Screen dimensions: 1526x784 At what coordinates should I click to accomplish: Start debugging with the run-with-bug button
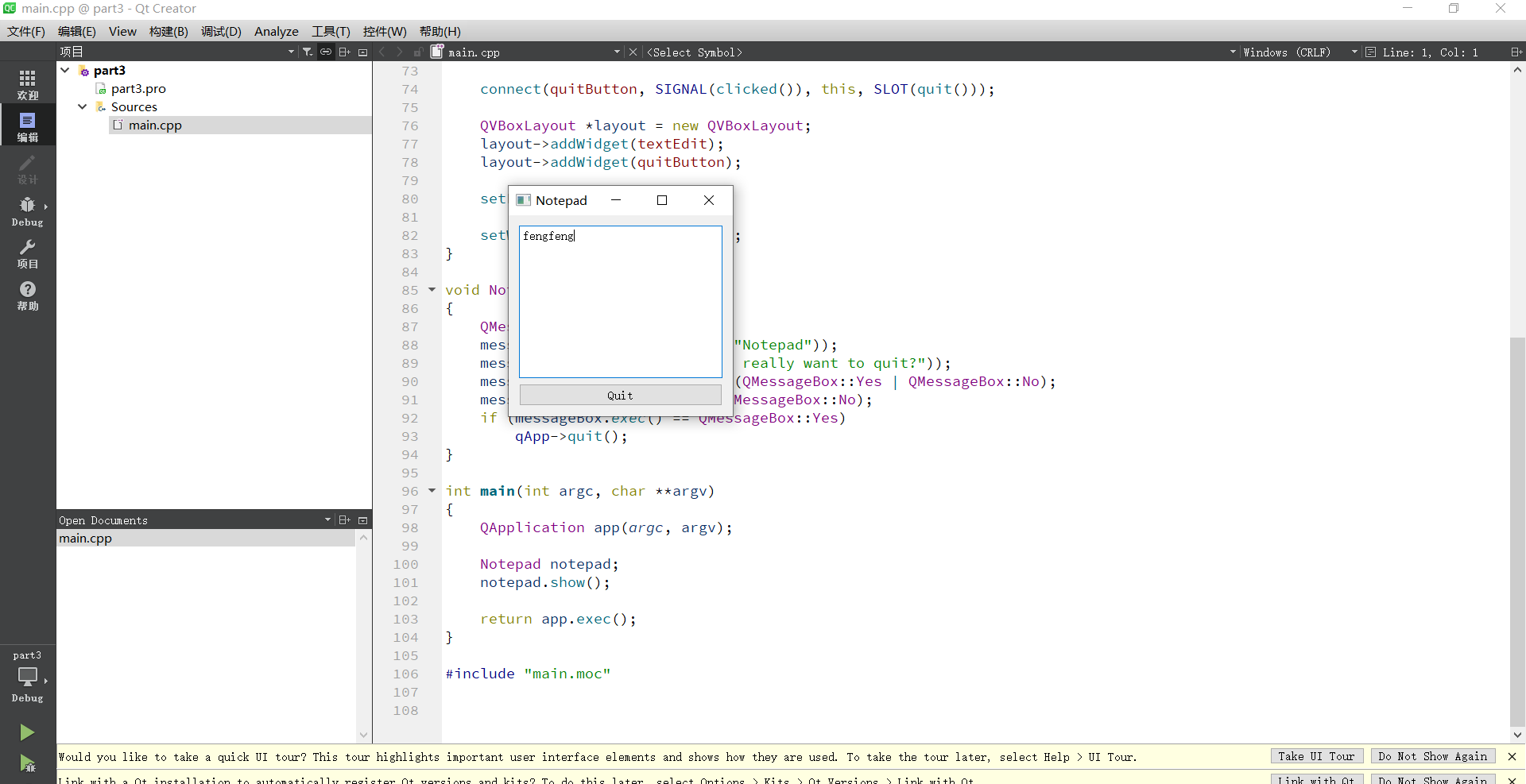(27, 764)
